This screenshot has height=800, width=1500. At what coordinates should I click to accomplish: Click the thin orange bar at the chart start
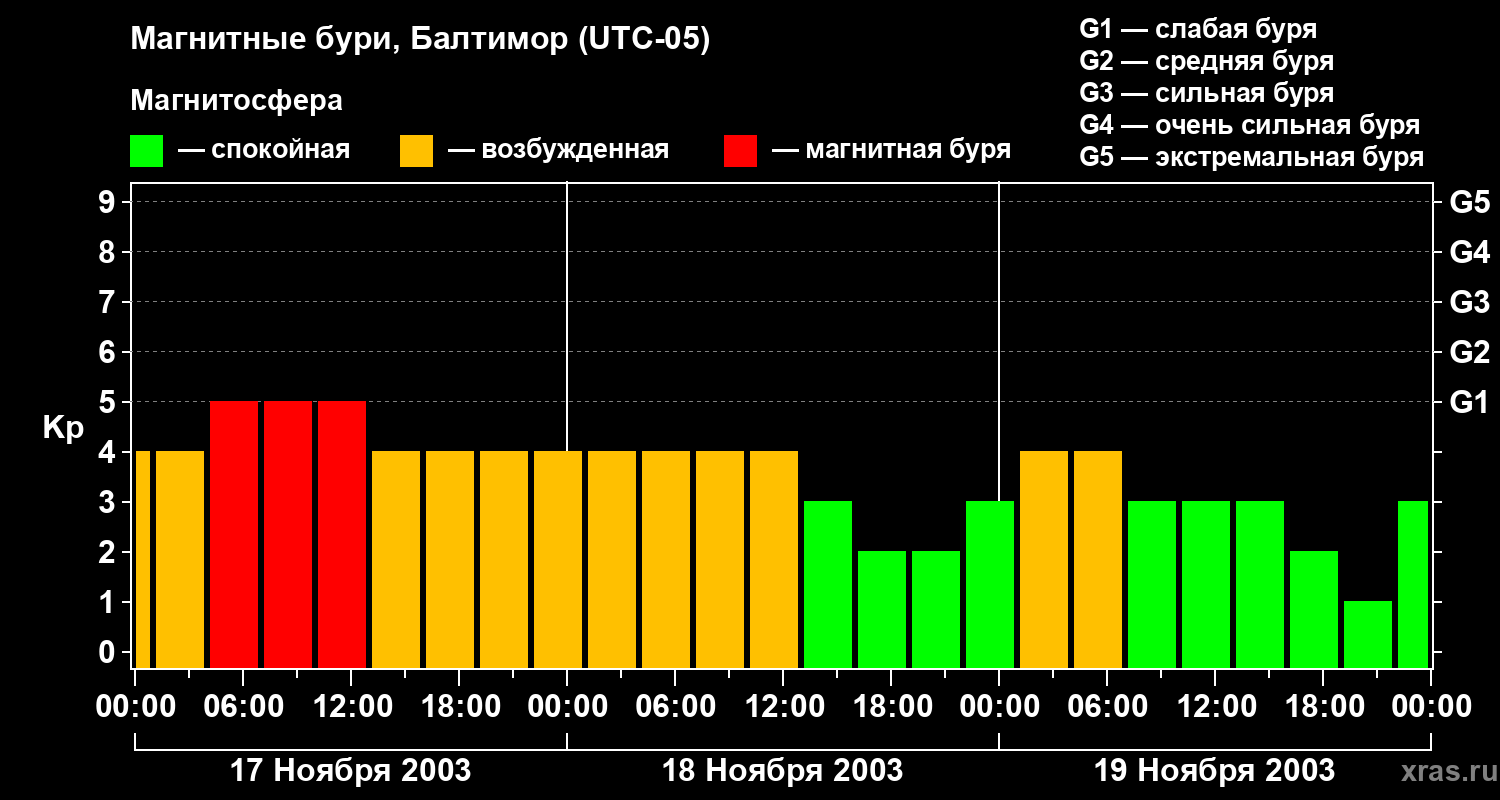coord(142,559)
